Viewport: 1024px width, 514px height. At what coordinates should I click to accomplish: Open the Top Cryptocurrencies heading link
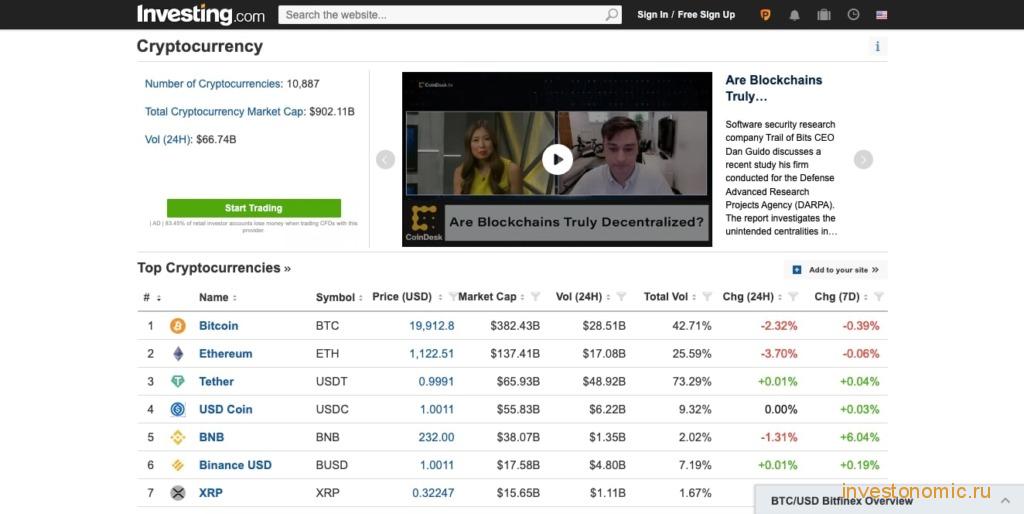coord(214,268)
